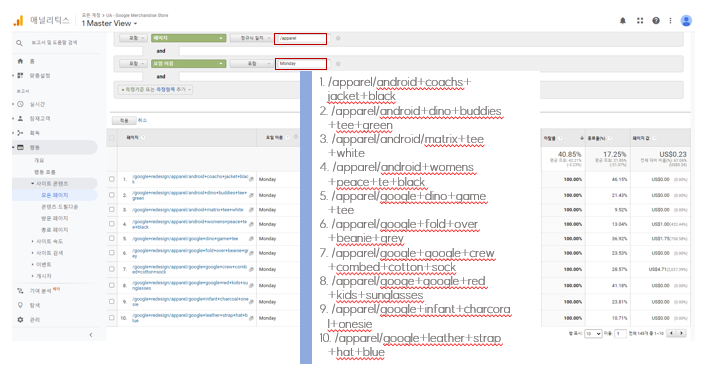The height and width of the screenshot is (376, 713).
Task: Click the sidebar search magnifier icon
Action: click(x=19, y=43)
